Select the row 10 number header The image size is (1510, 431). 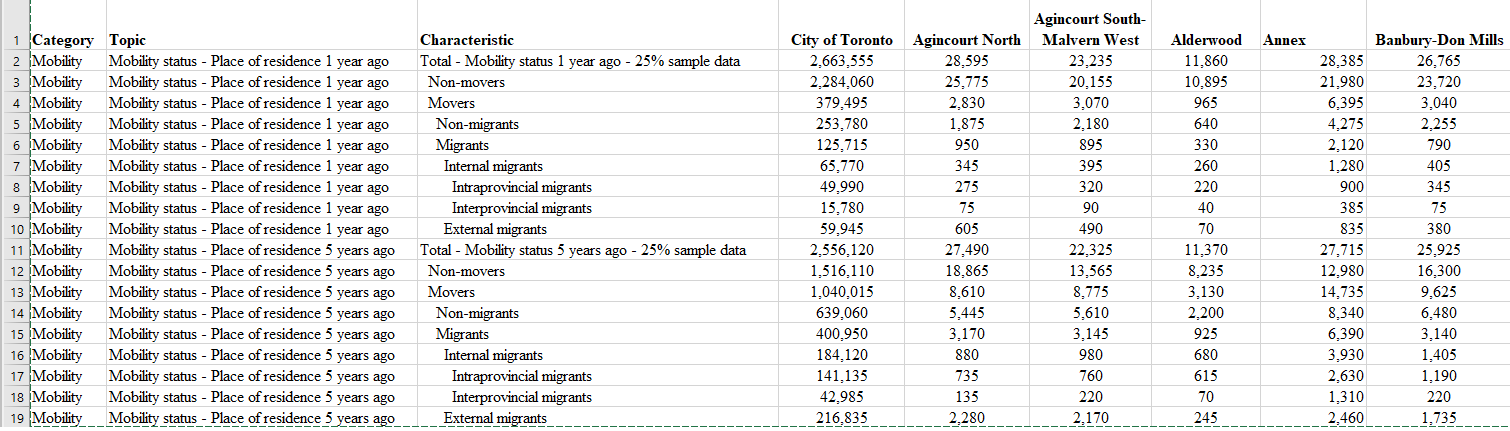[x=15, y=229]
